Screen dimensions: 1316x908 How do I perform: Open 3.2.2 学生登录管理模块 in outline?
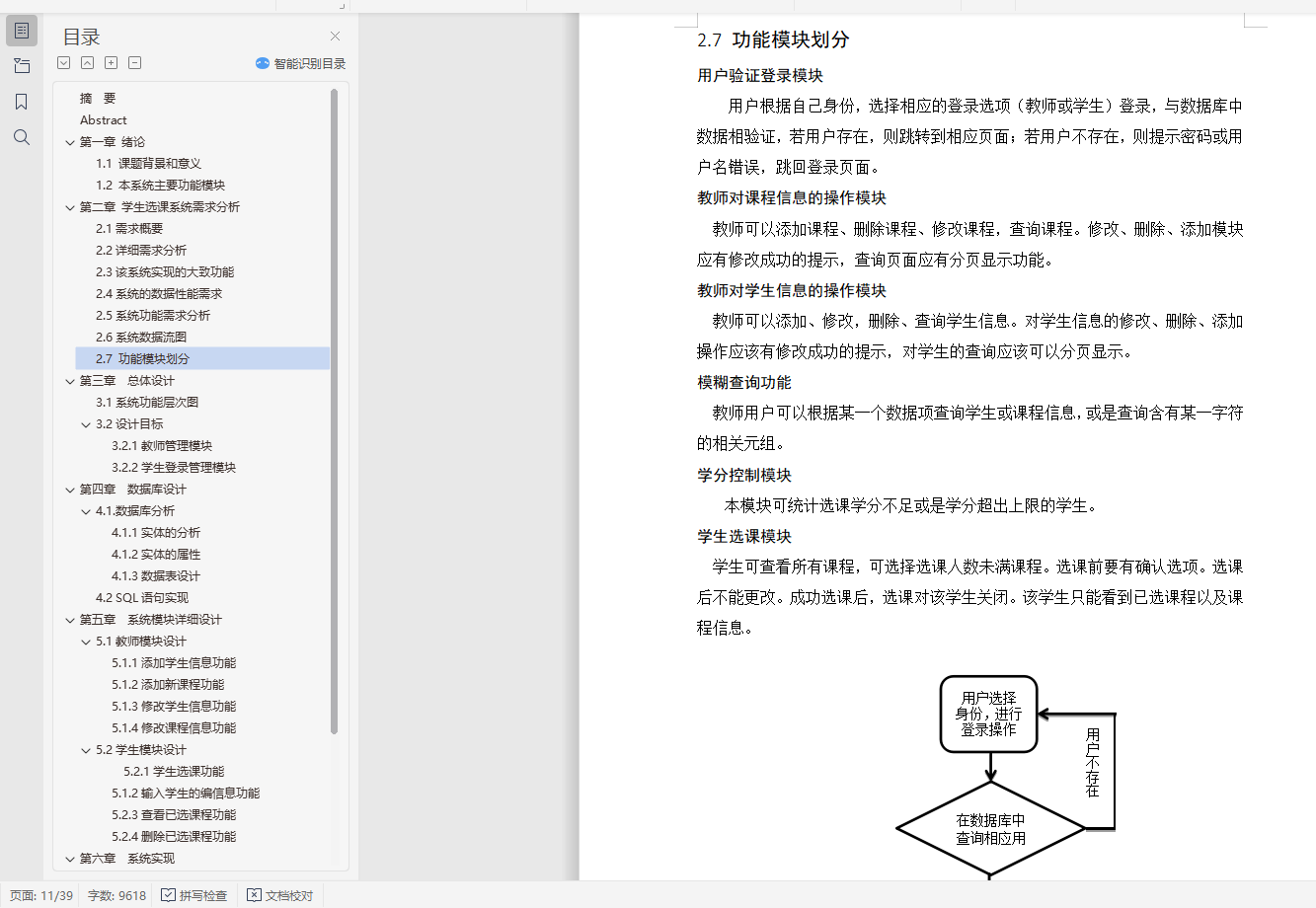tap(174, 468)
